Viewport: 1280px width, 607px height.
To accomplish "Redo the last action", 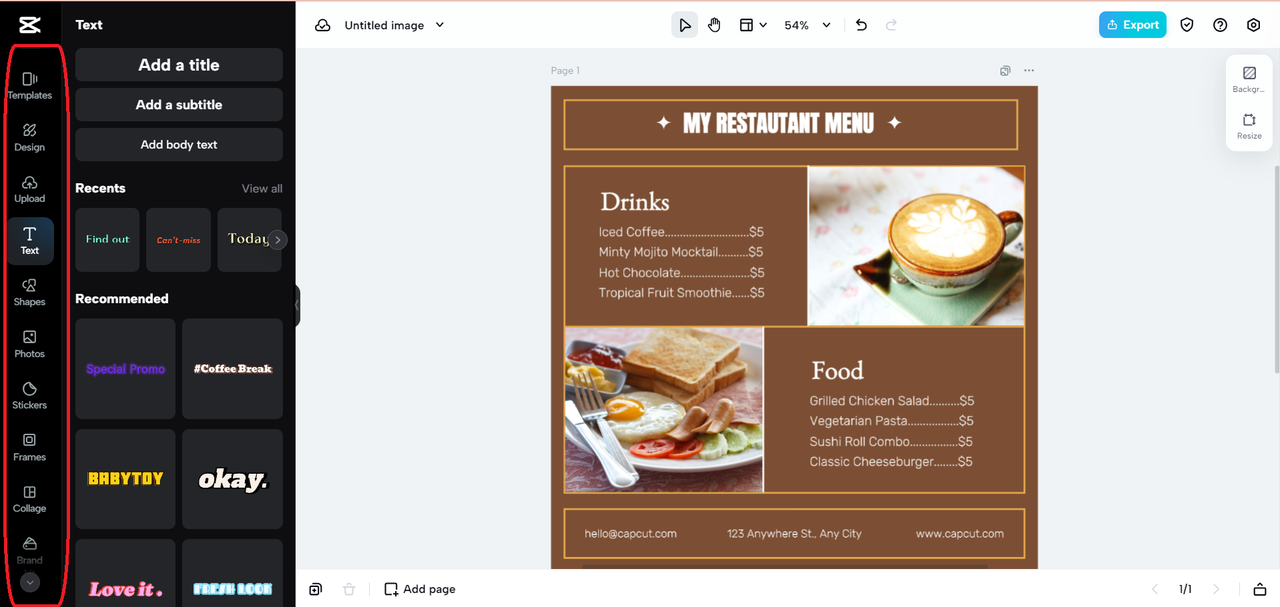I will pos(892,25).
